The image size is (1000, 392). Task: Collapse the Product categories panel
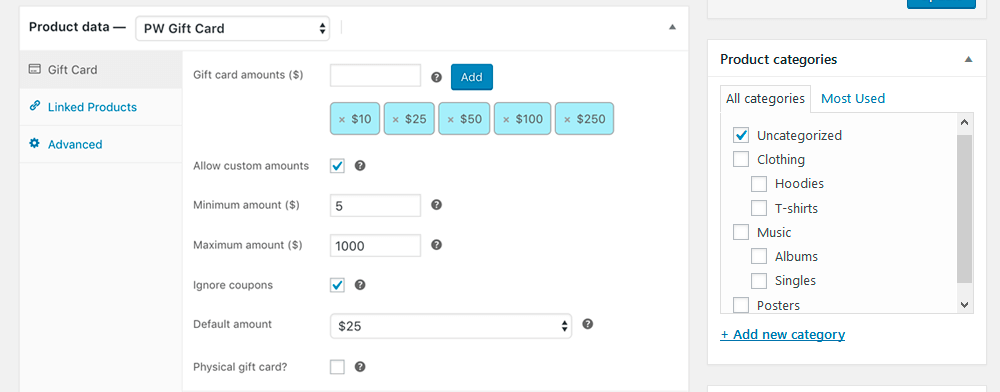pyautogui.click(x=968, y=59)
